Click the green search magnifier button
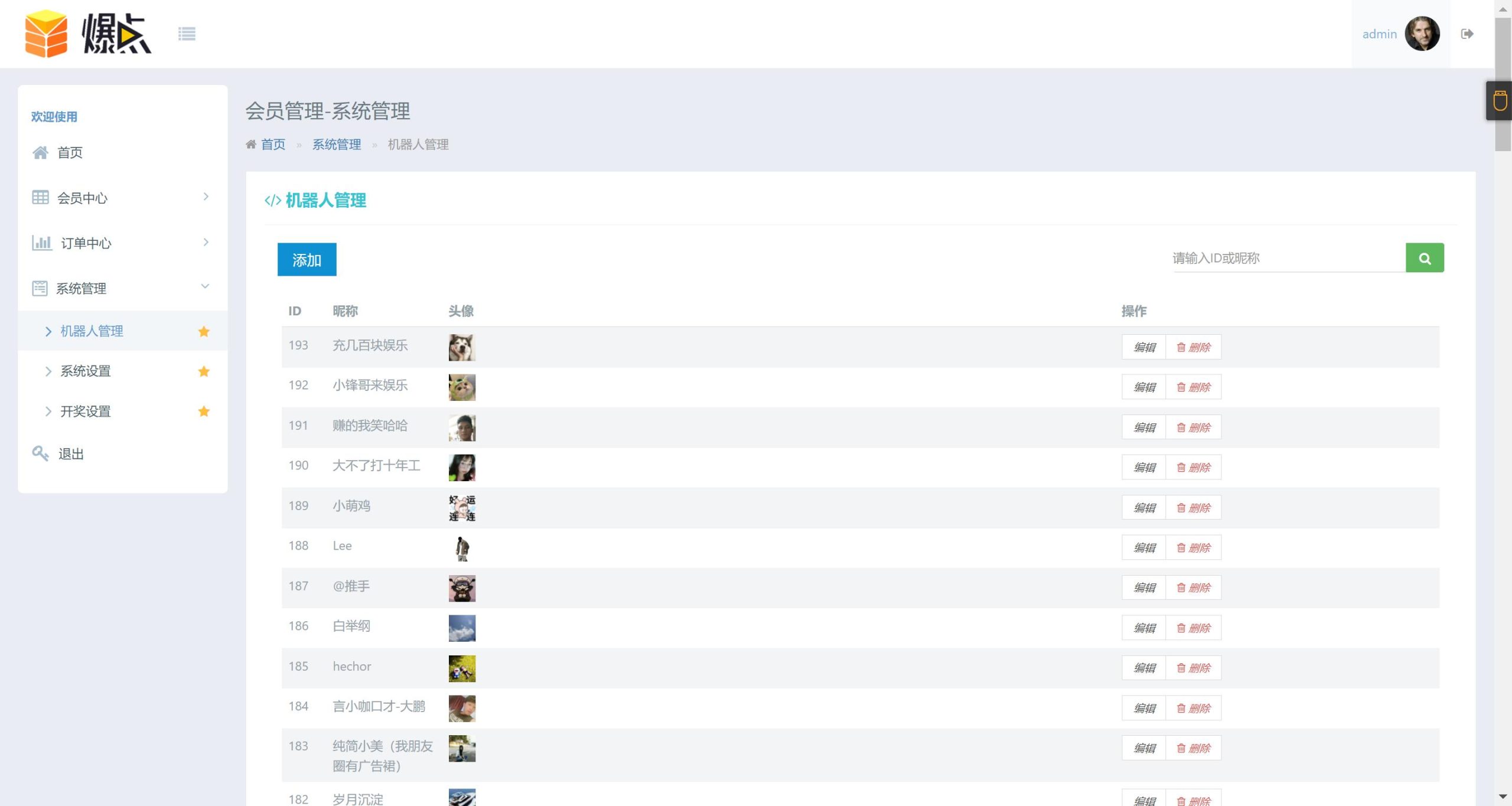The height and width of the screenshot is (806, 1512). [x=1424, y=258]
